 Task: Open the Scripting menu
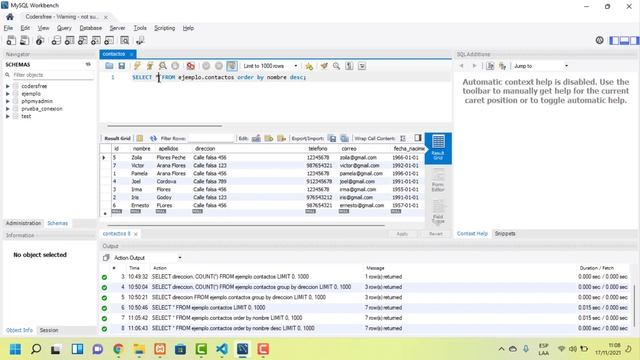click(164, 28)
